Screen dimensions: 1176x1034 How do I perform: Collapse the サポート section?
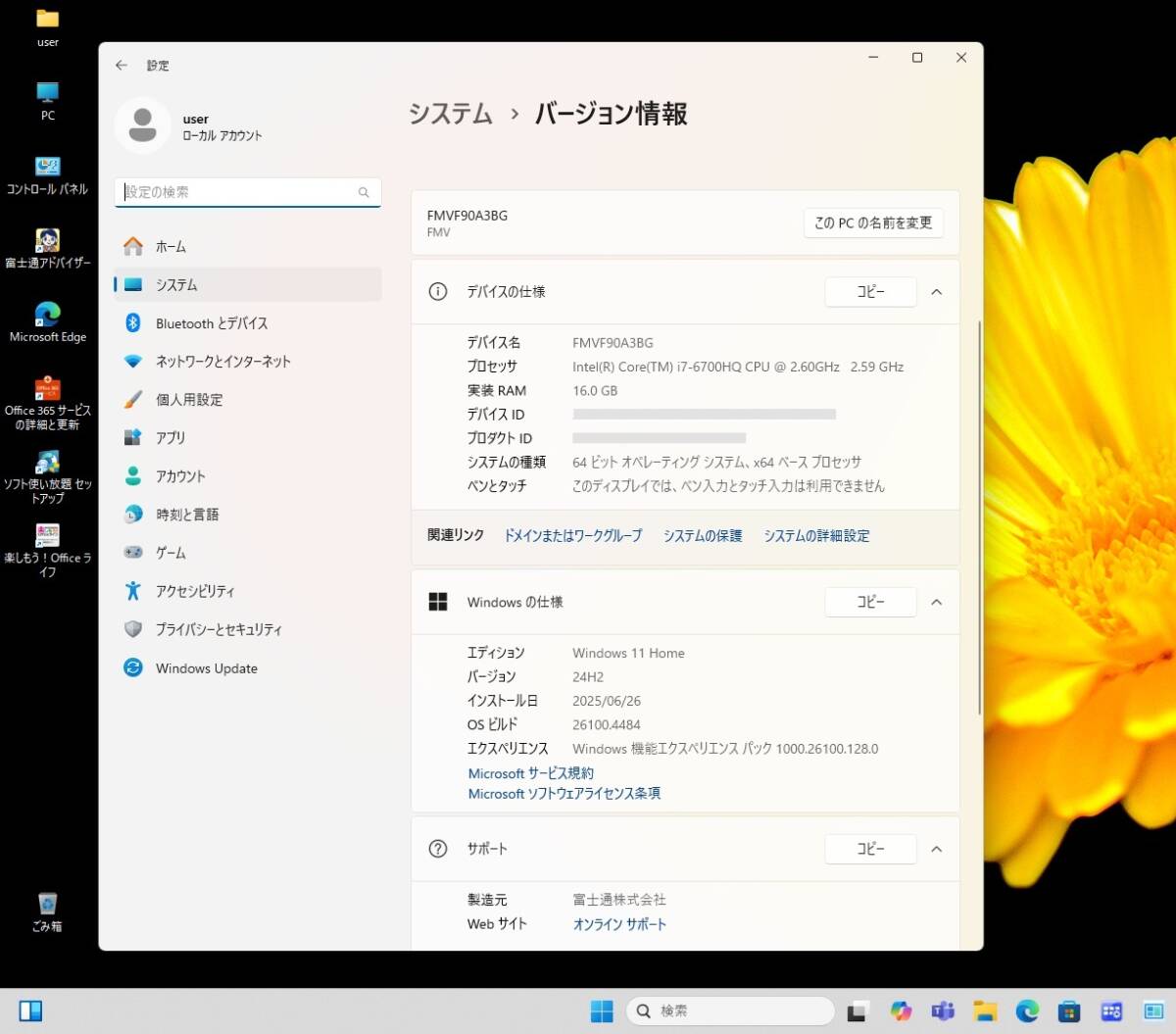coord(937,849)
